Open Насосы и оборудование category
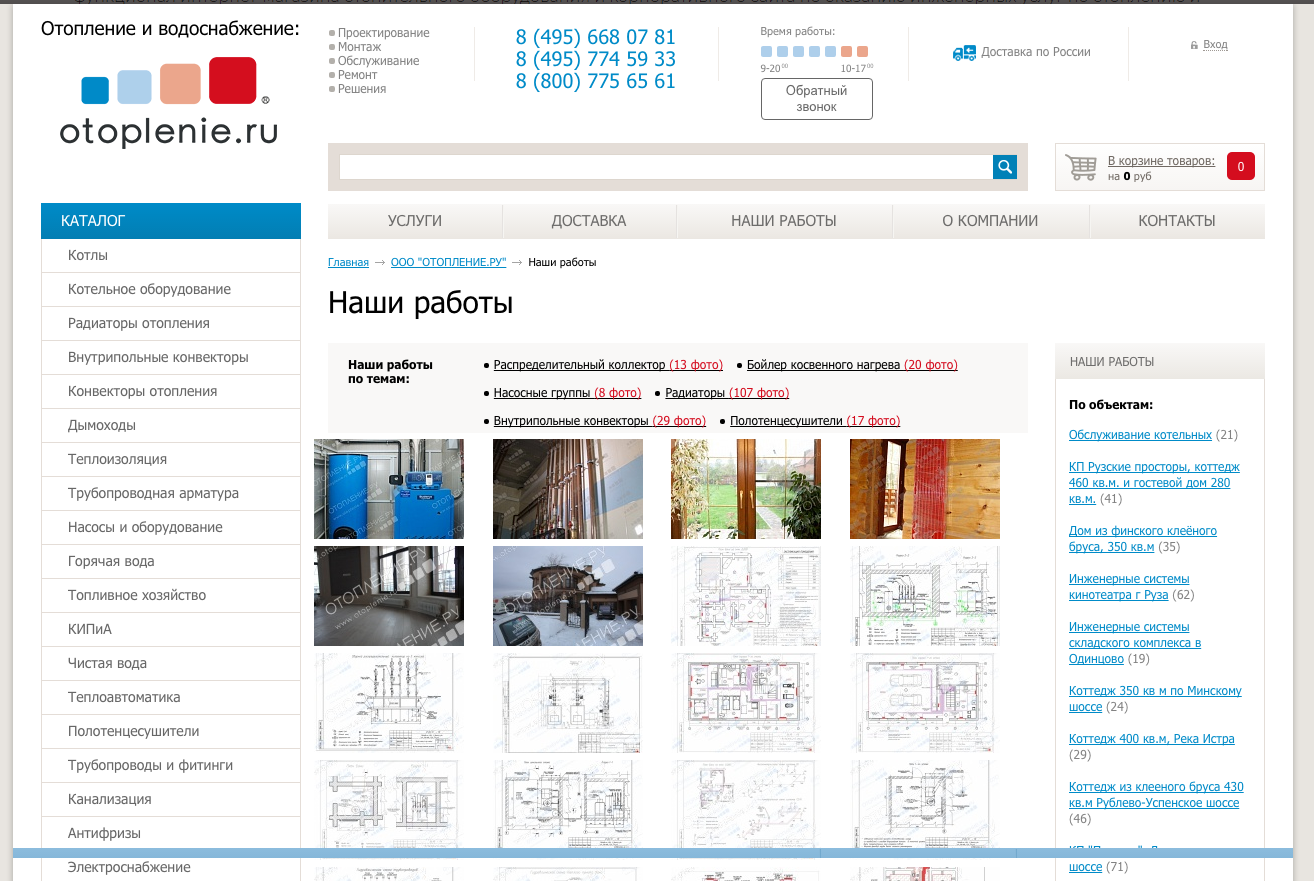The width and height of the screenshot is (1314, 881). (171, 528)
